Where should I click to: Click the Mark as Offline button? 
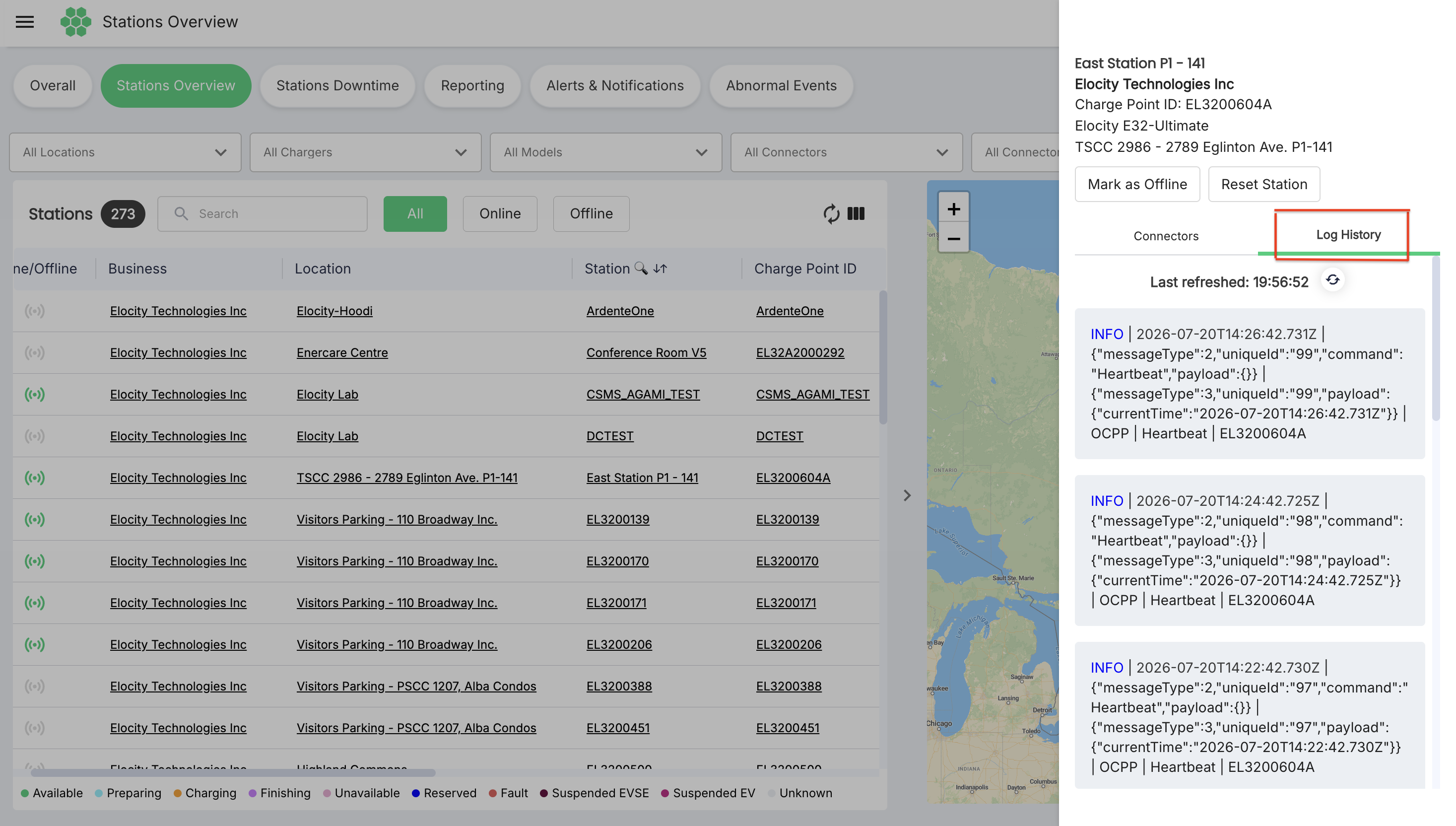point(1137,184)
